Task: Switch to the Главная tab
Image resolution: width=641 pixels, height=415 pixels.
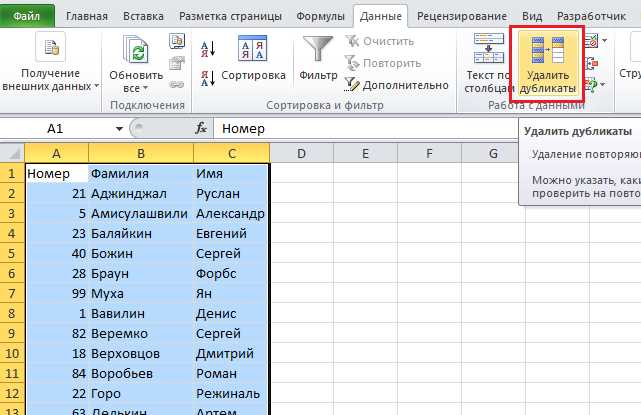Action: 87,16
